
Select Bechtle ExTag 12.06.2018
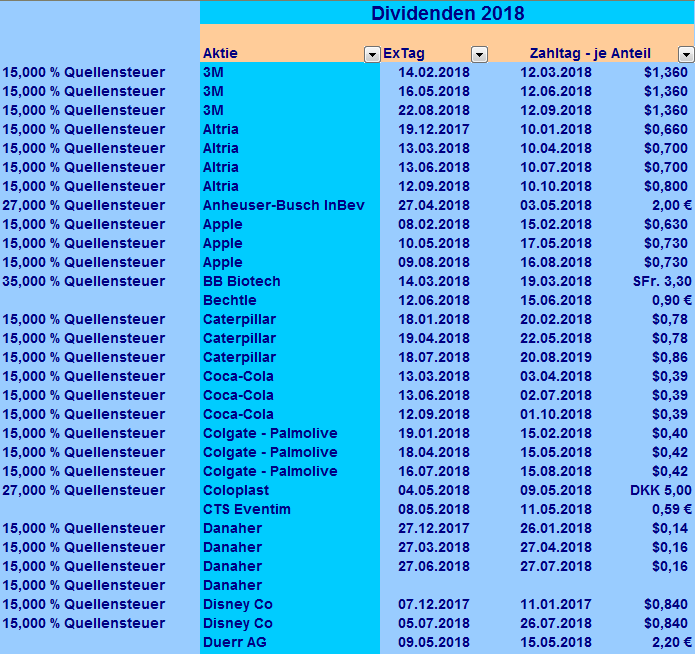pyautogui.click(x=433, y=300)
